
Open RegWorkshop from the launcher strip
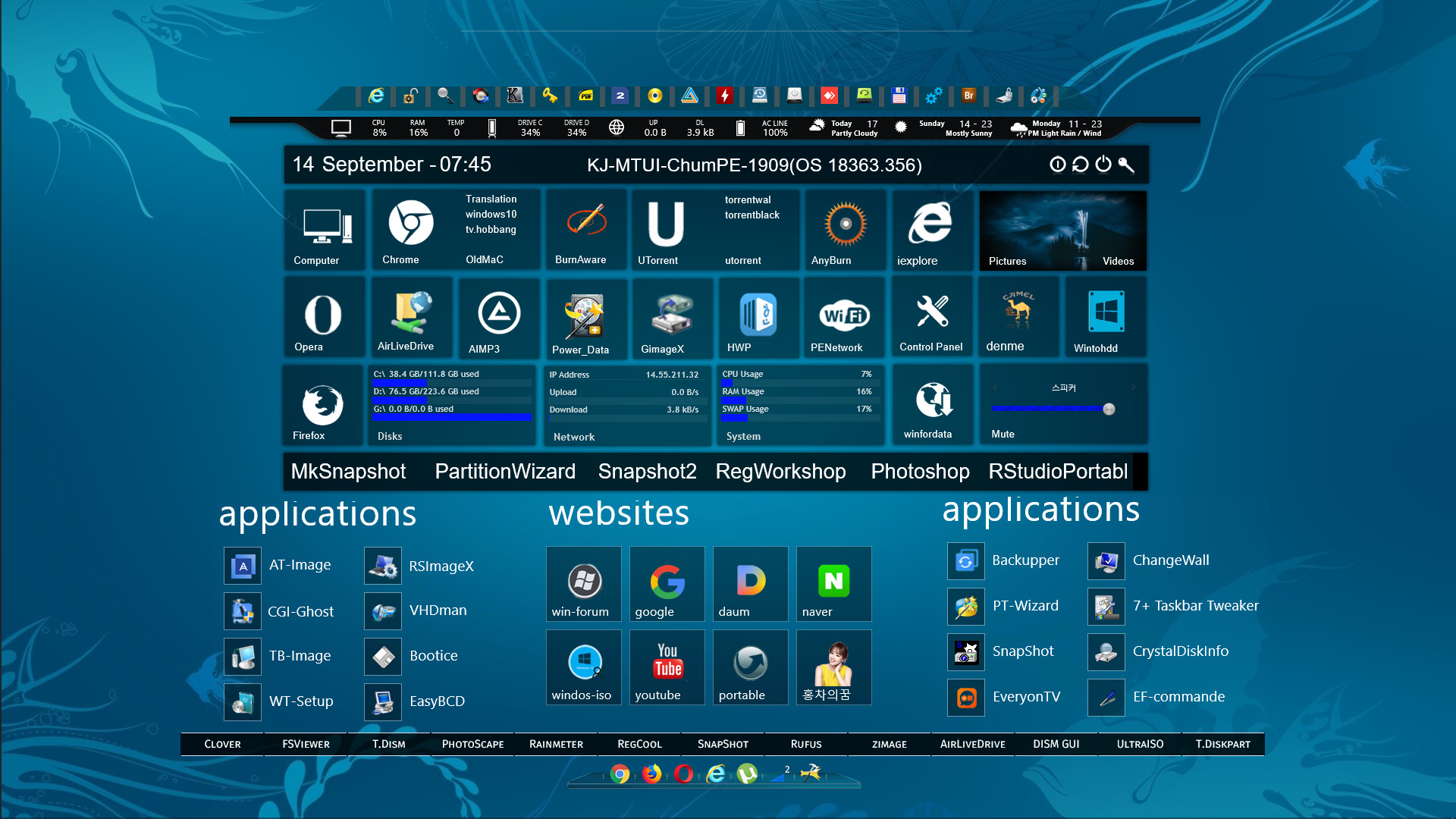click(780, 472)
